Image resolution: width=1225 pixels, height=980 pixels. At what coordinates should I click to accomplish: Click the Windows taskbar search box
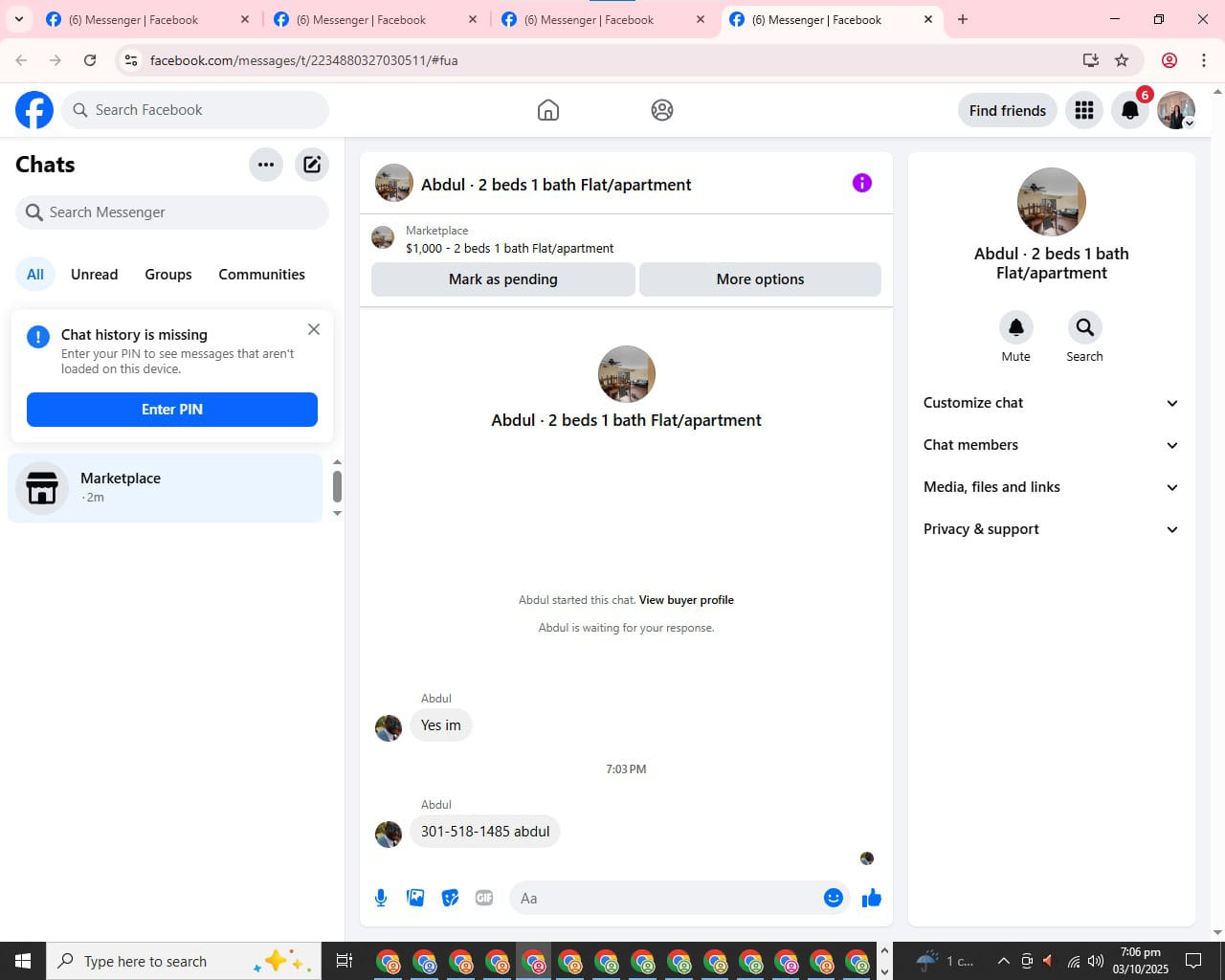coord(182,961)
